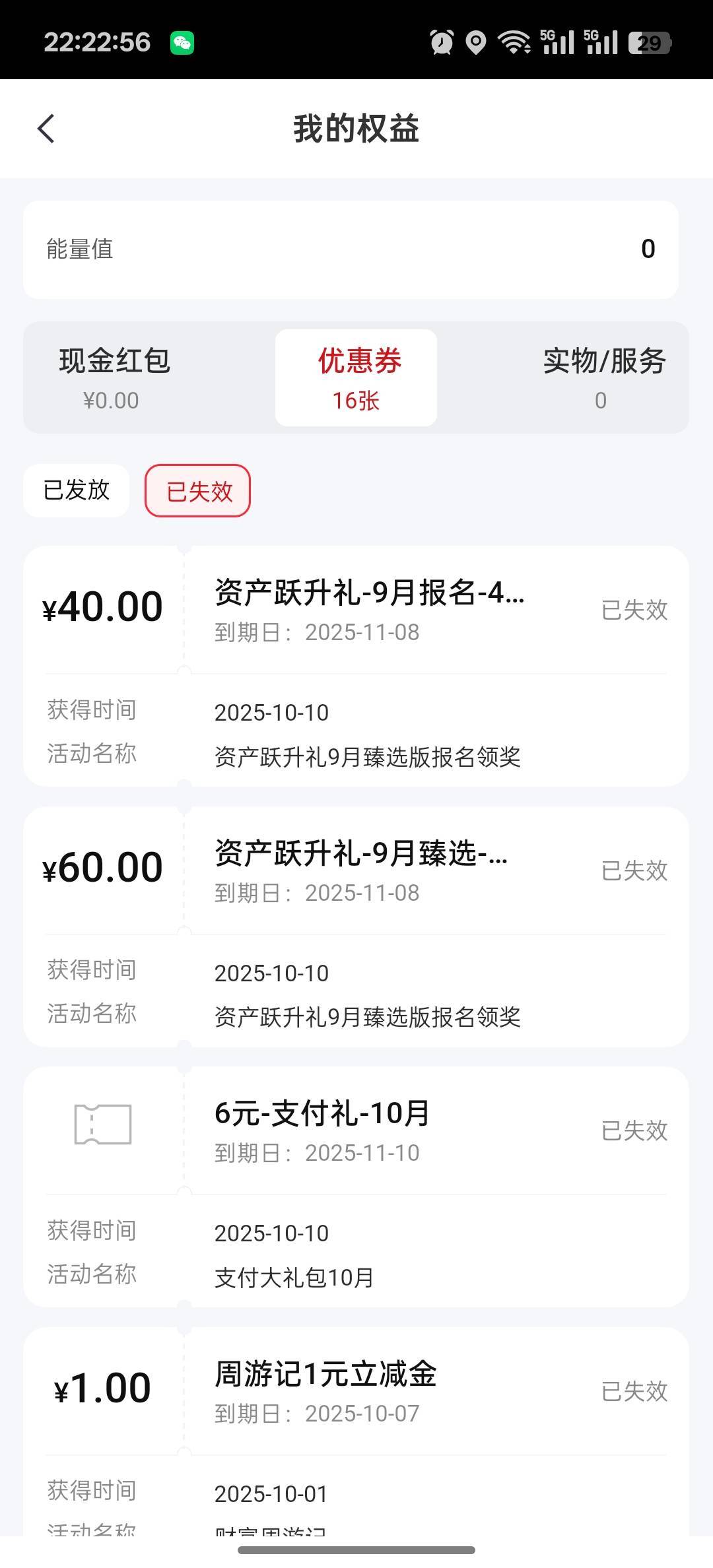Screen dimensions: 713x1568
Task: Tap the back arrow icon
Action: [46, 129]
